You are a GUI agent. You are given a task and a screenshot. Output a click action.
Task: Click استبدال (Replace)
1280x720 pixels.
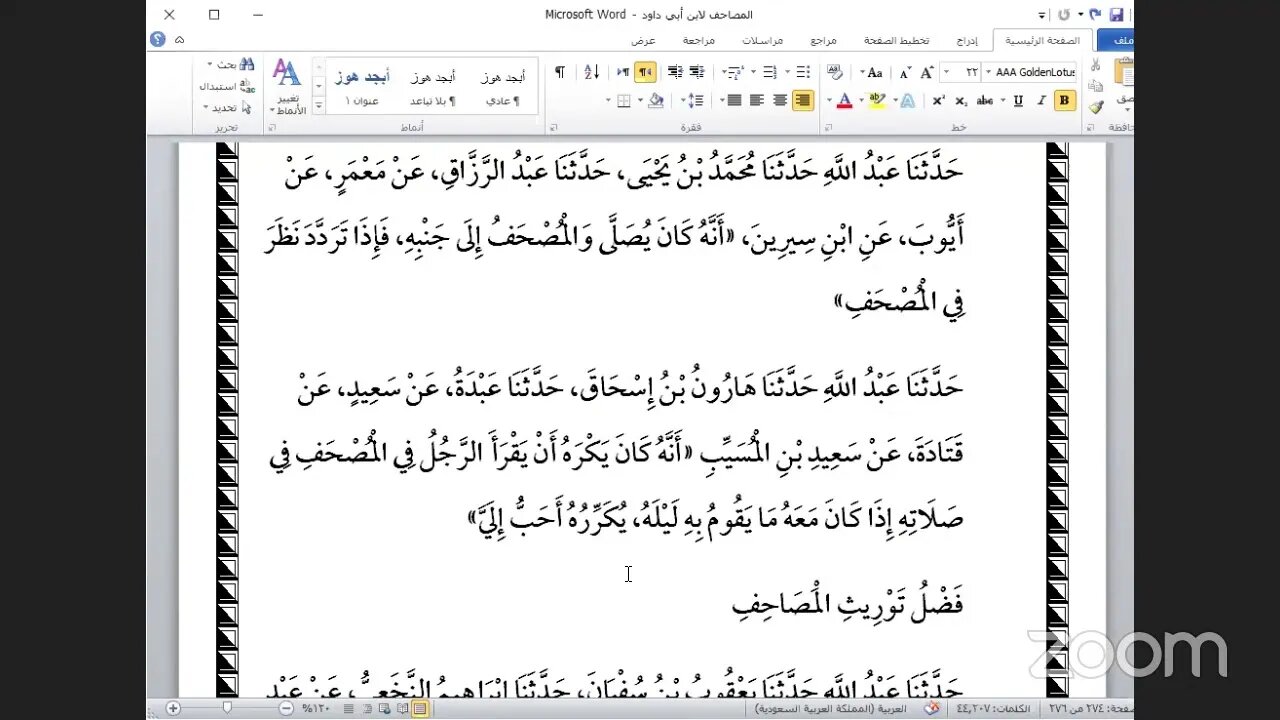coord(227,86)
